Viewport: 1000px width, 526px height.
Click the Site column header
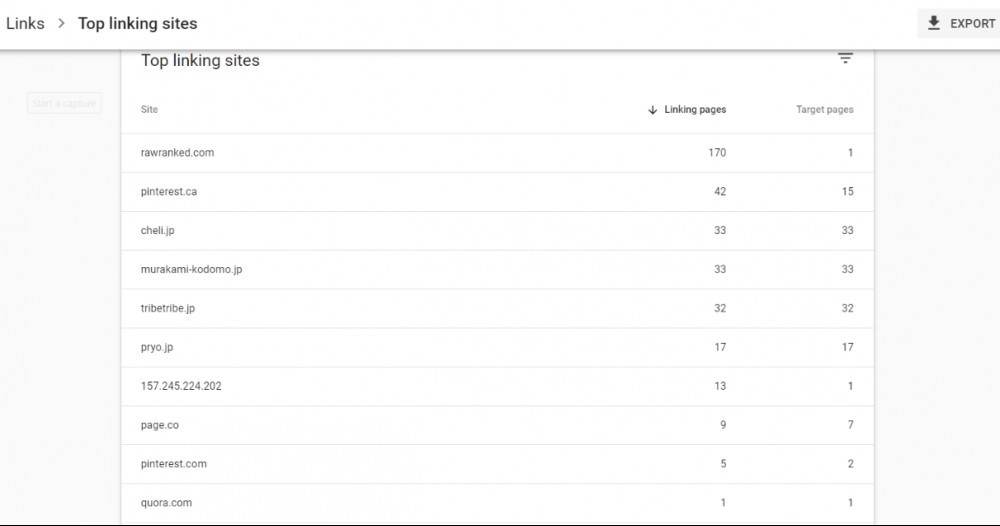click(x=149, y=110)
